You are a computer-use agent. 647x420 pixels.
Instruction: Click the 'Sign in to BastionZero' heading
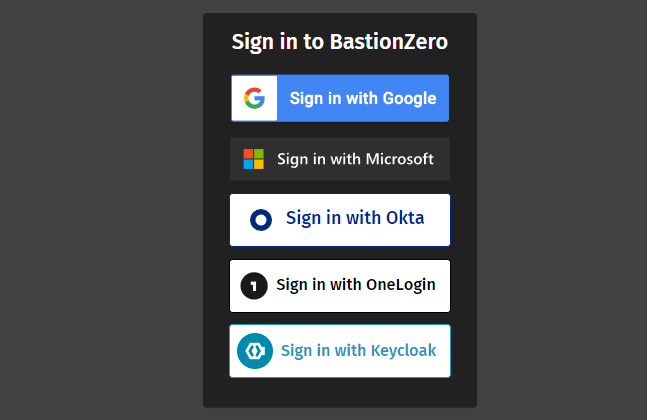point(340,42)
